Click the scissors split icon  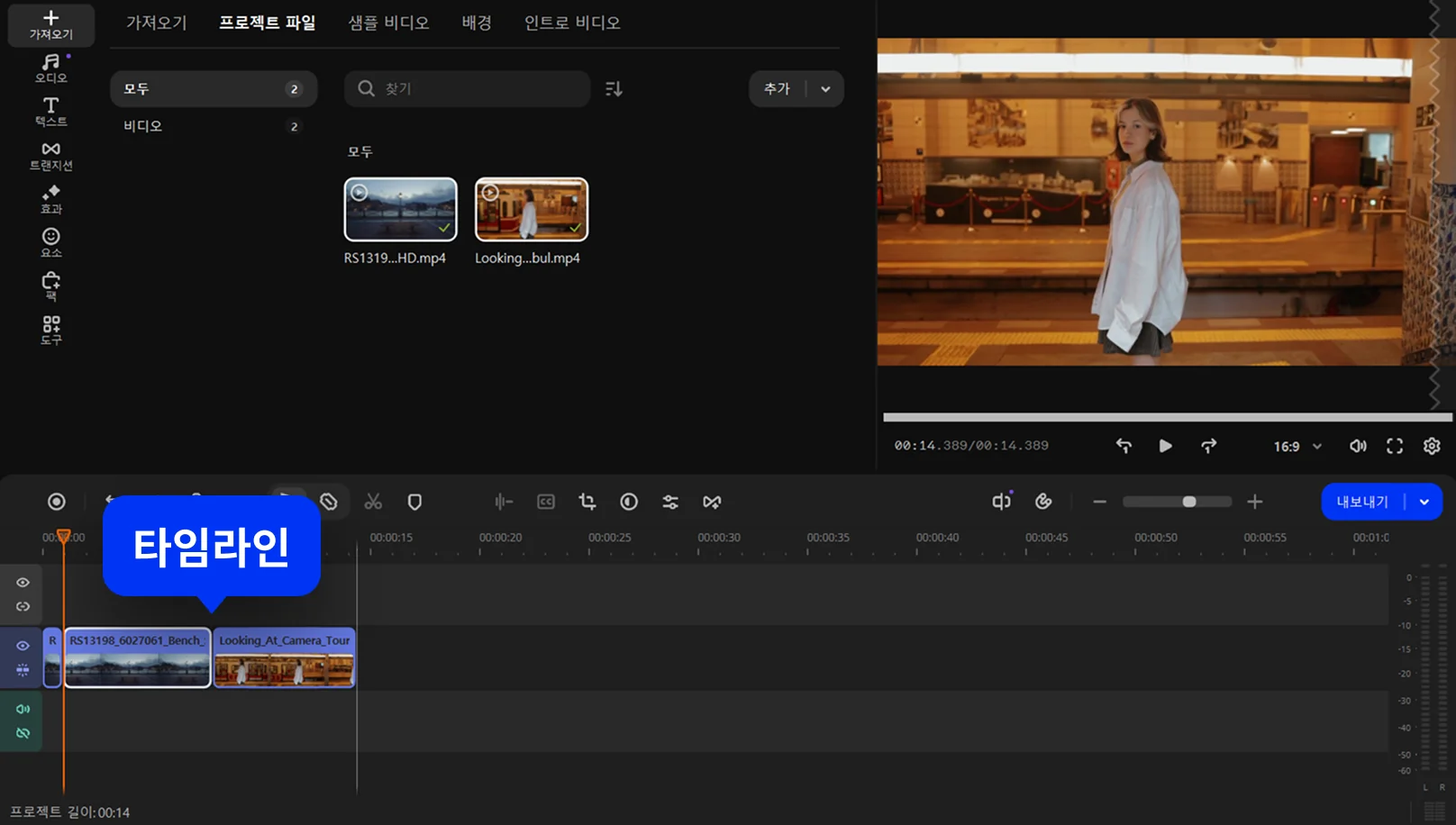[x=373, y=502]
